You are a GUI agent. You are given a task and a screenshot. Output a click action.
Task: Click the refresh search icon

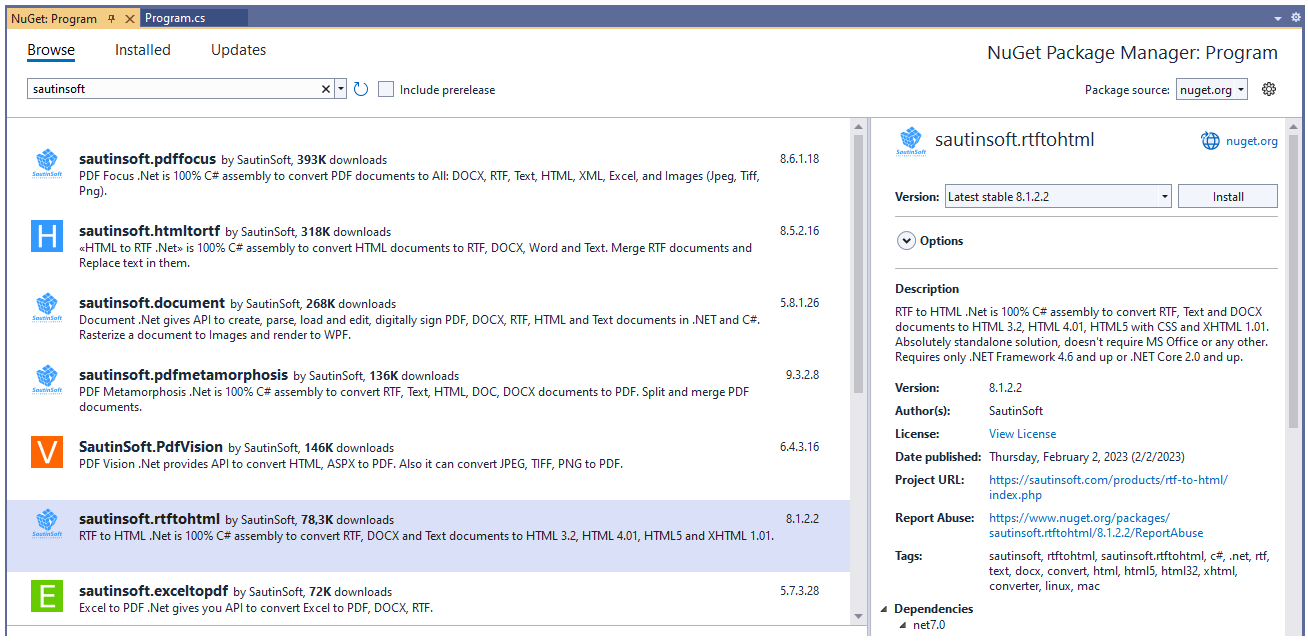point(360,89)
